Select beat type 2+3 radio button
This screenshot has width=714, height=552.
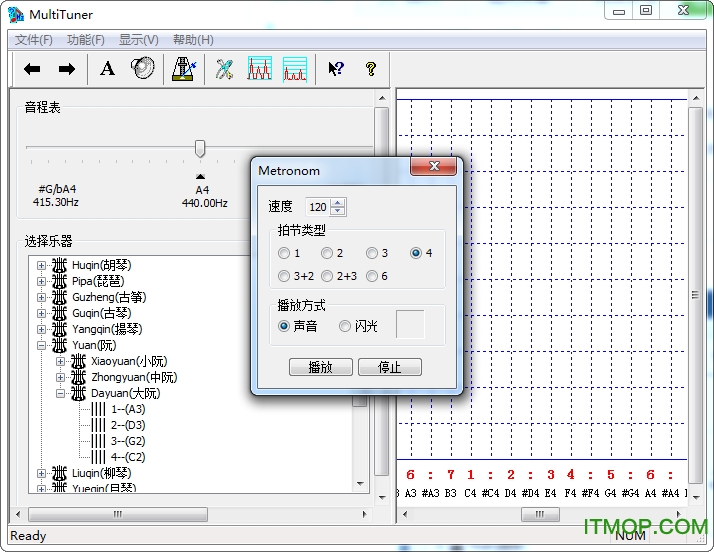coord(326,276)
